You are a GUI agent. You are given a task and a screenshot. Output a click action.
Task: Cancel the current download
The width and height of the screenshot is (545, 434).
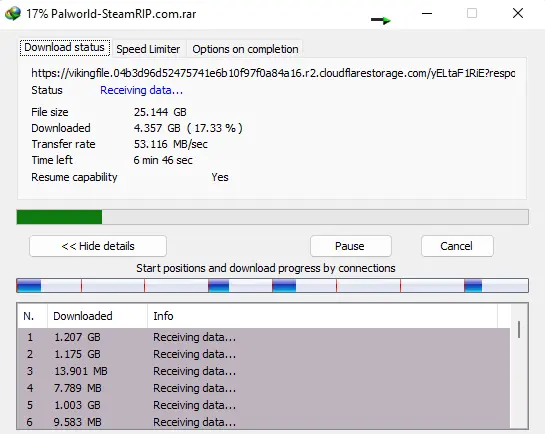click(x=457, y=246)
